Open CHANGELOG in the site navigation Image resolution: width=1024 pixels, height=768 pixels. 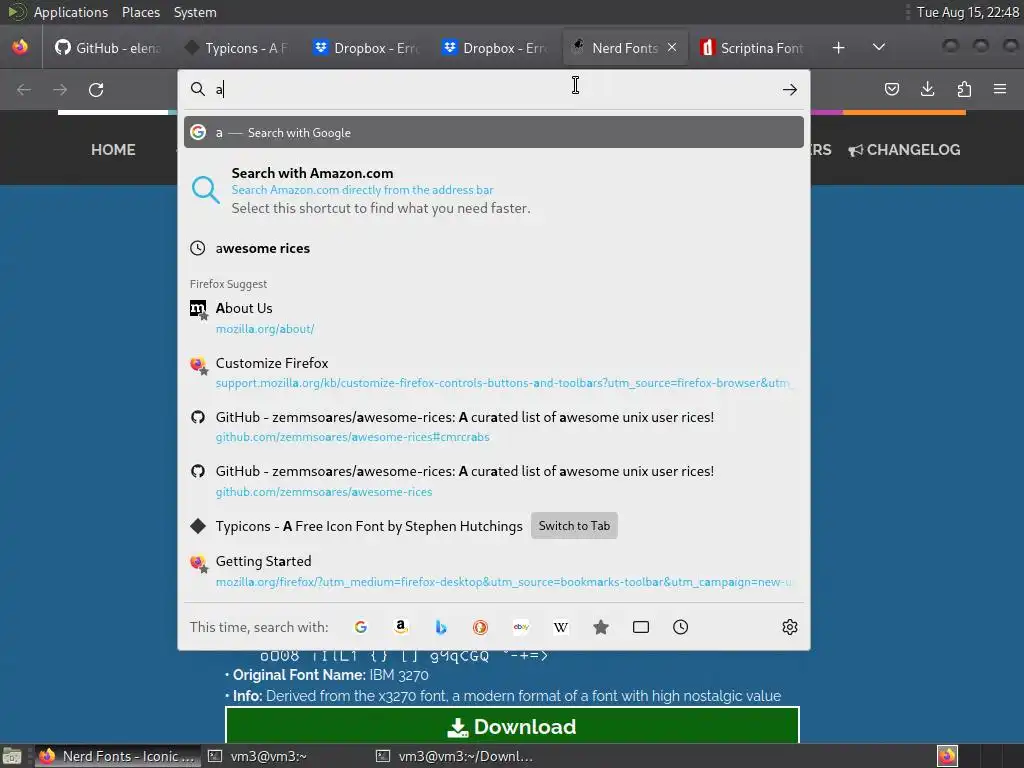coord(904,150)
